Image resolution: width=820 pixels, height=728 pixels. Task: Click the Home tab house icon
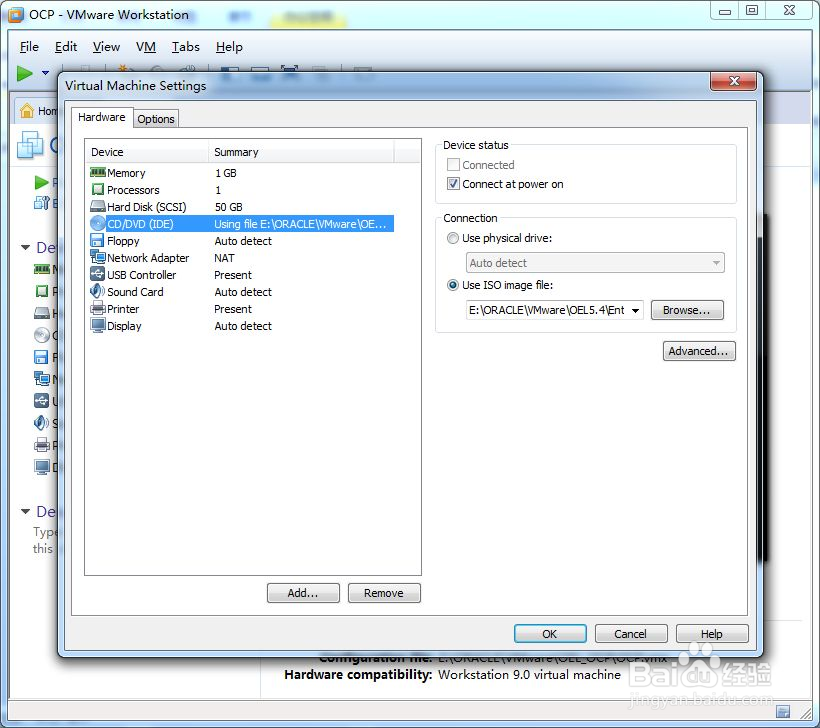click(x=27, y=110)
